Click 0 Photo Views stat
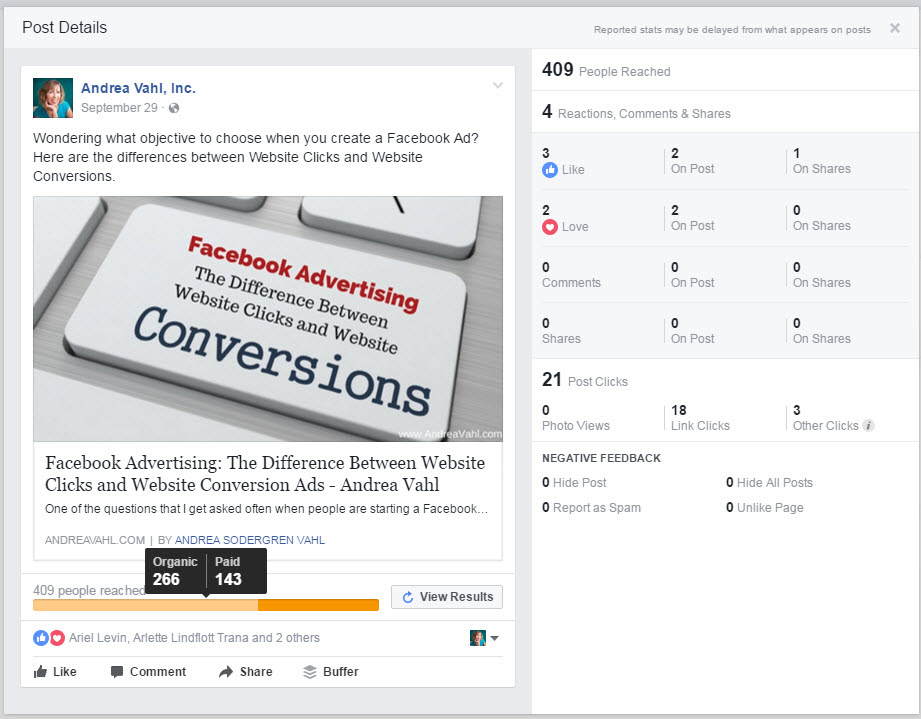The width and height of the screenshot is (921, 719). 576,418
